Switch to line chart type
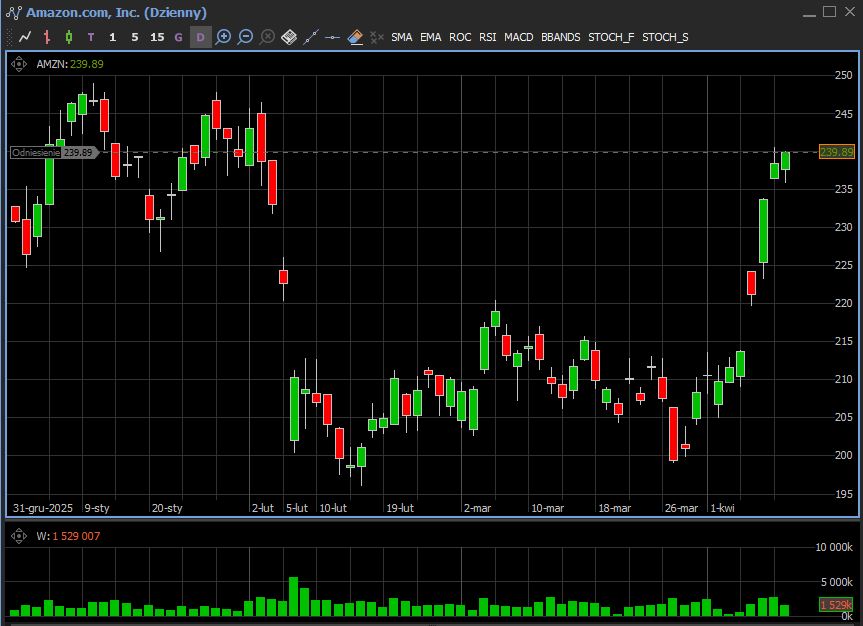Viewport: 863px width, 626px height. pos(25,37)
